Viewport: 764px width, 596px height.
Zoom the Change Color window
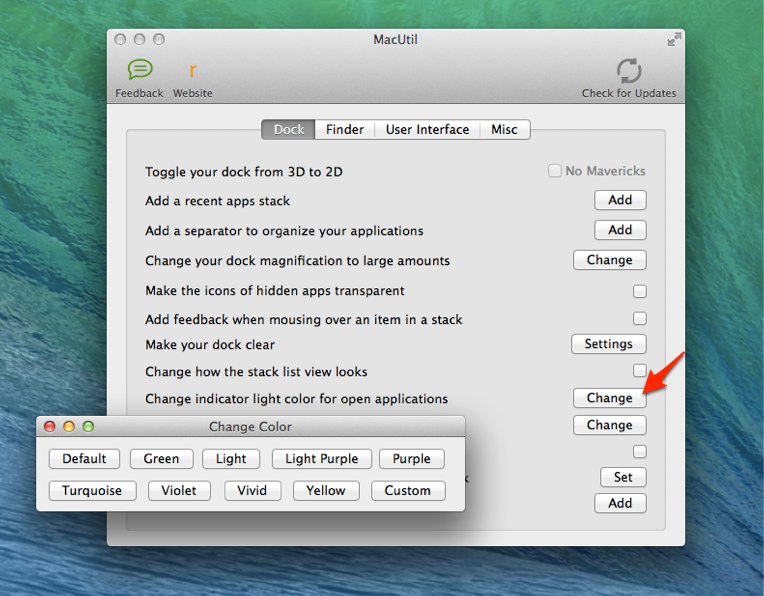[88, 427]
